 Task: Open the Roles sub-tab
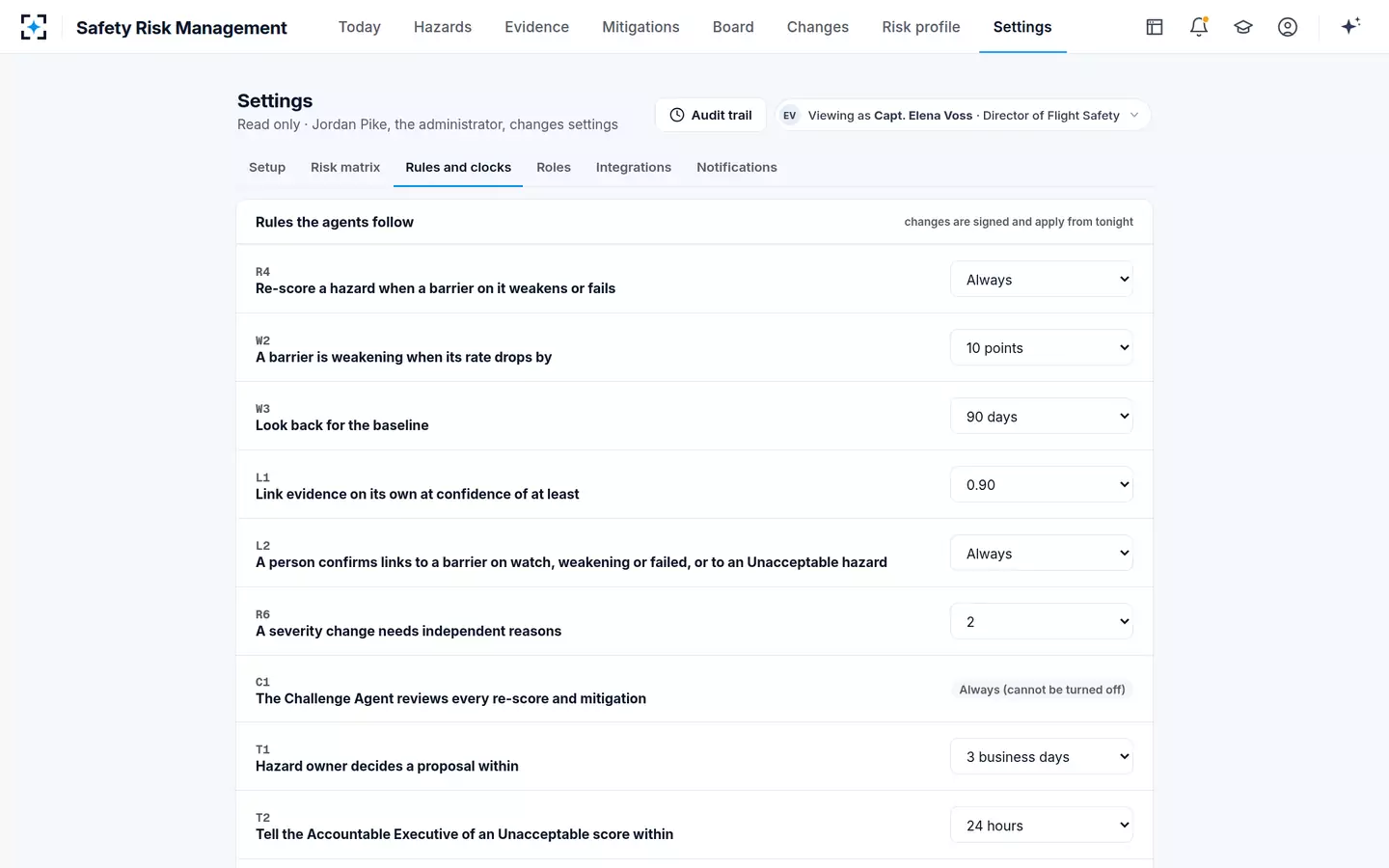(554, 167)
